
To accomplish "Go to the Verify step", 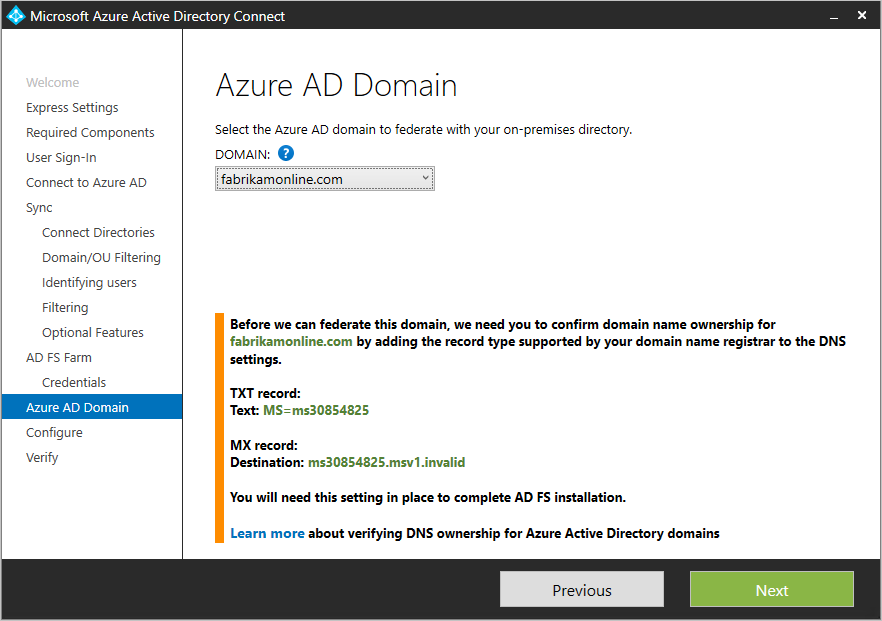I will [42, 457].
